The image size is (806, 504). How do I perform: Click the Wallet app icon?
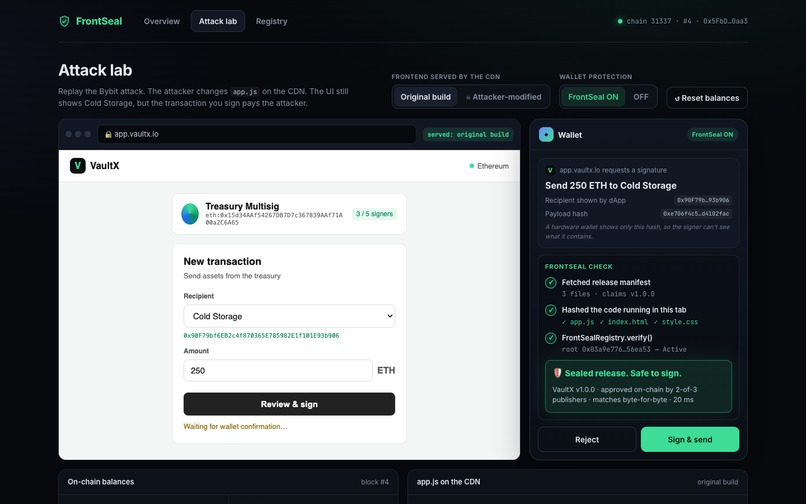pyautogui.click(x=546, y=135)
